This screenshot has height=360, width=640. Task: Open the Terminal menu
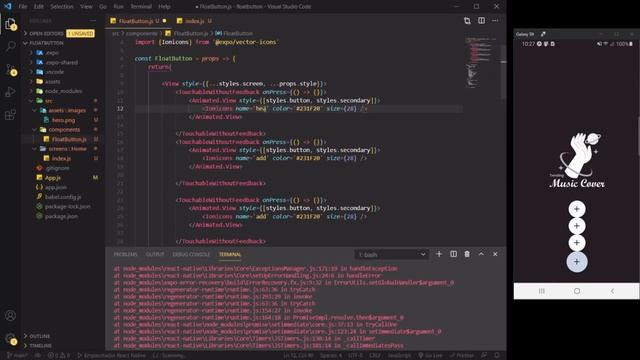tap(141, 7)
